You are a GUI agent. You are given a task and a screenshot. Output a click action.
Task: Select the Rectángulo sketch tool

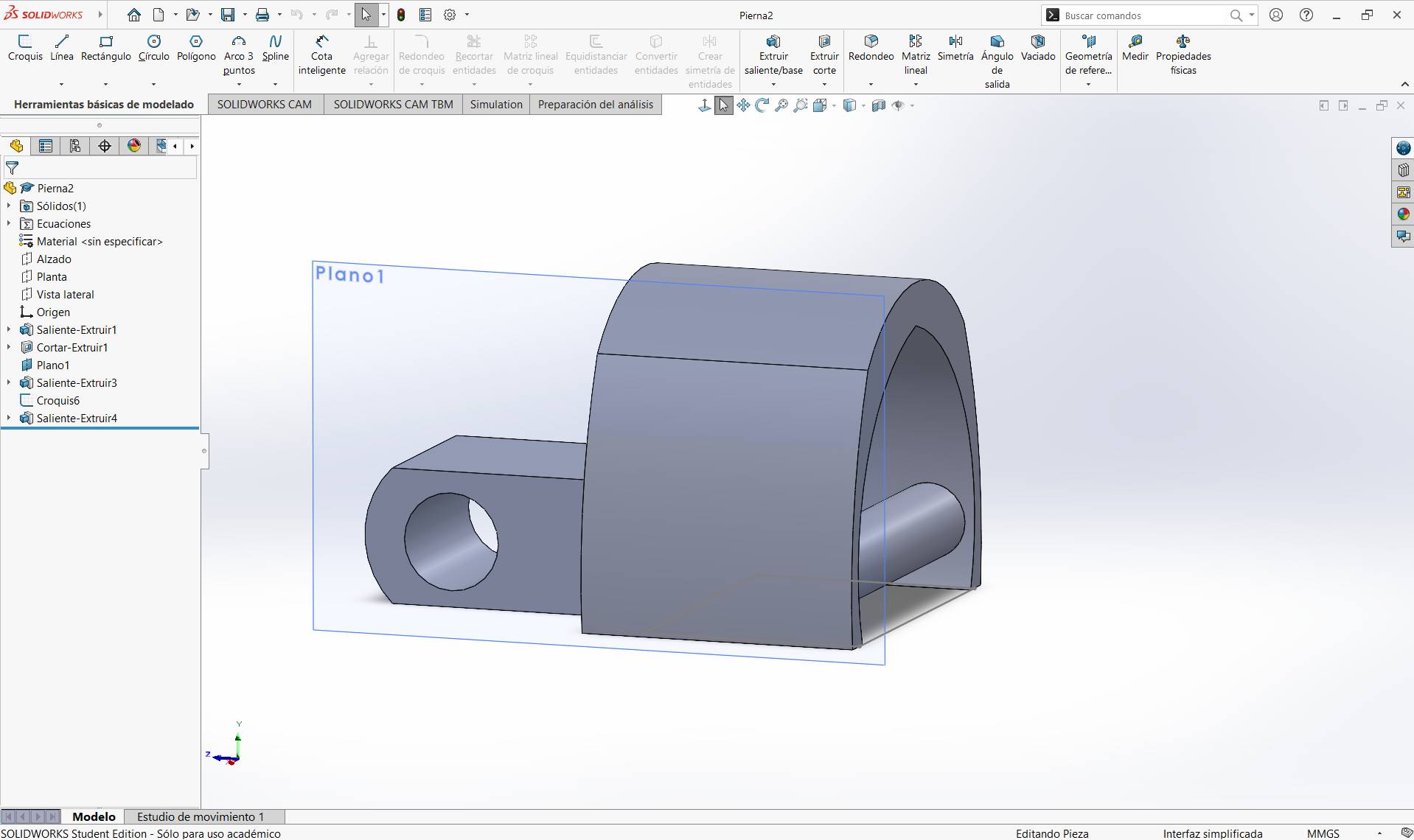click(106, 48)
